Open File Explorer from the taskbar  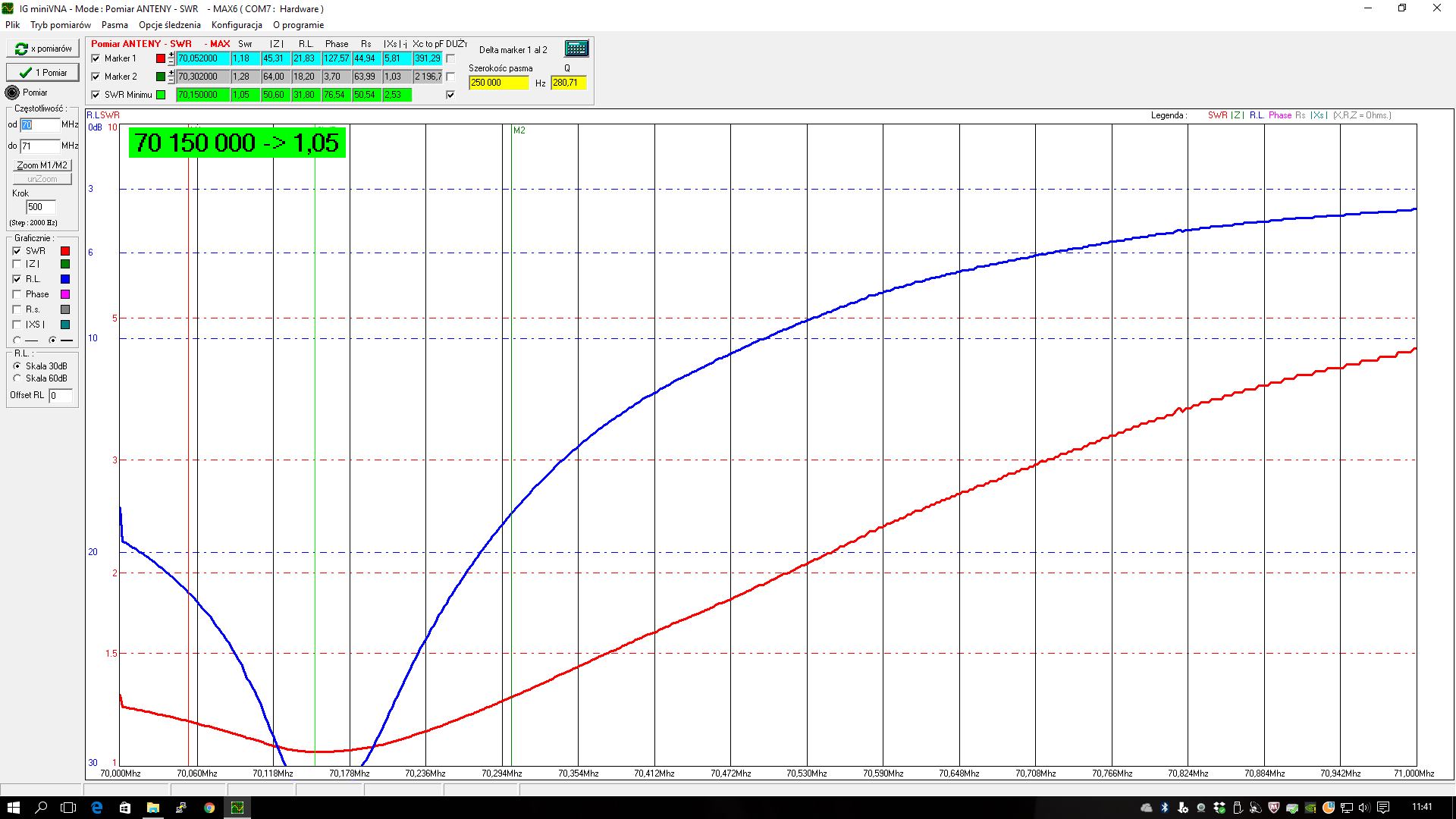[153, 808]
